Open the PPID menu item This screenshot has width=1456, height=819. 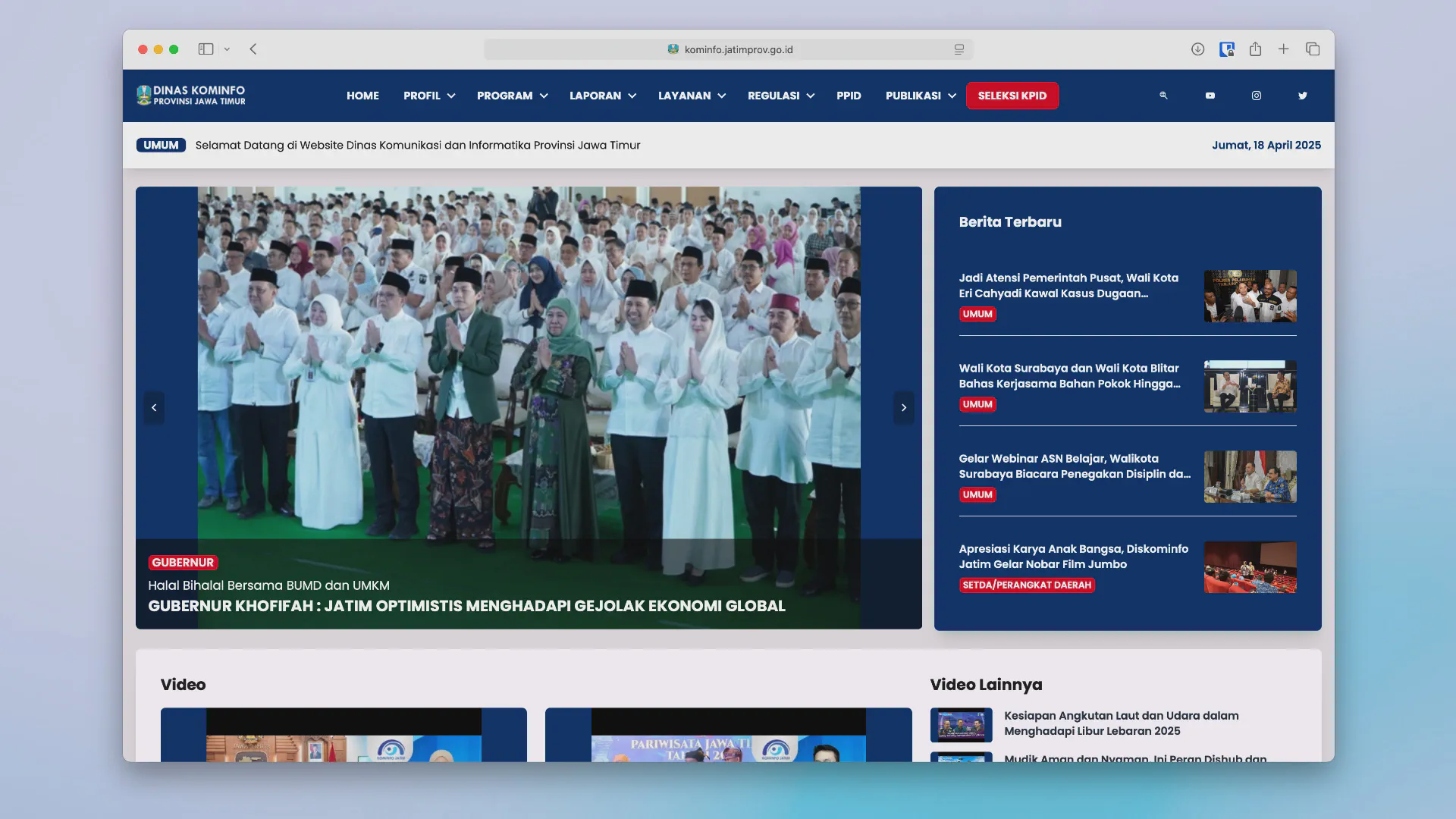pyautogui.click(x=849, y=96)
